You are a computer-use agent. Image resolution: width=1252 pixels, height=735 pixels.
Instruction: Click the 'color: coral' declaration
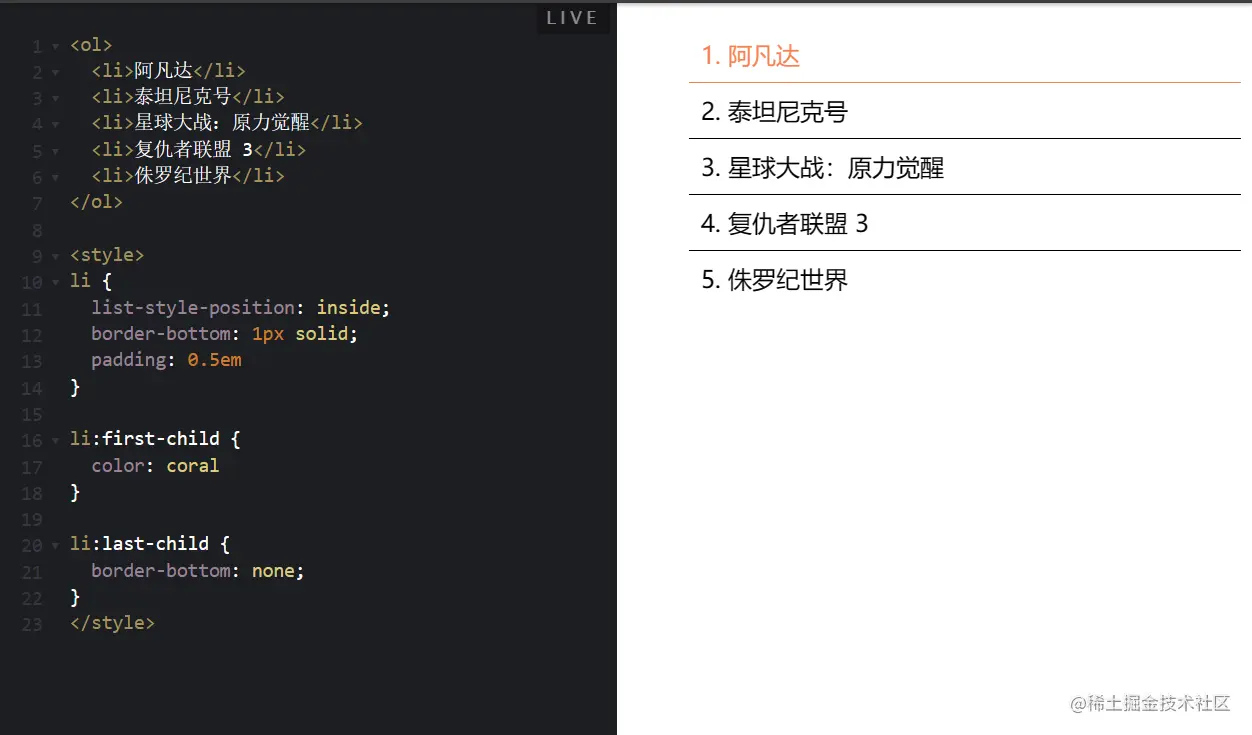[x=155, y=465]
